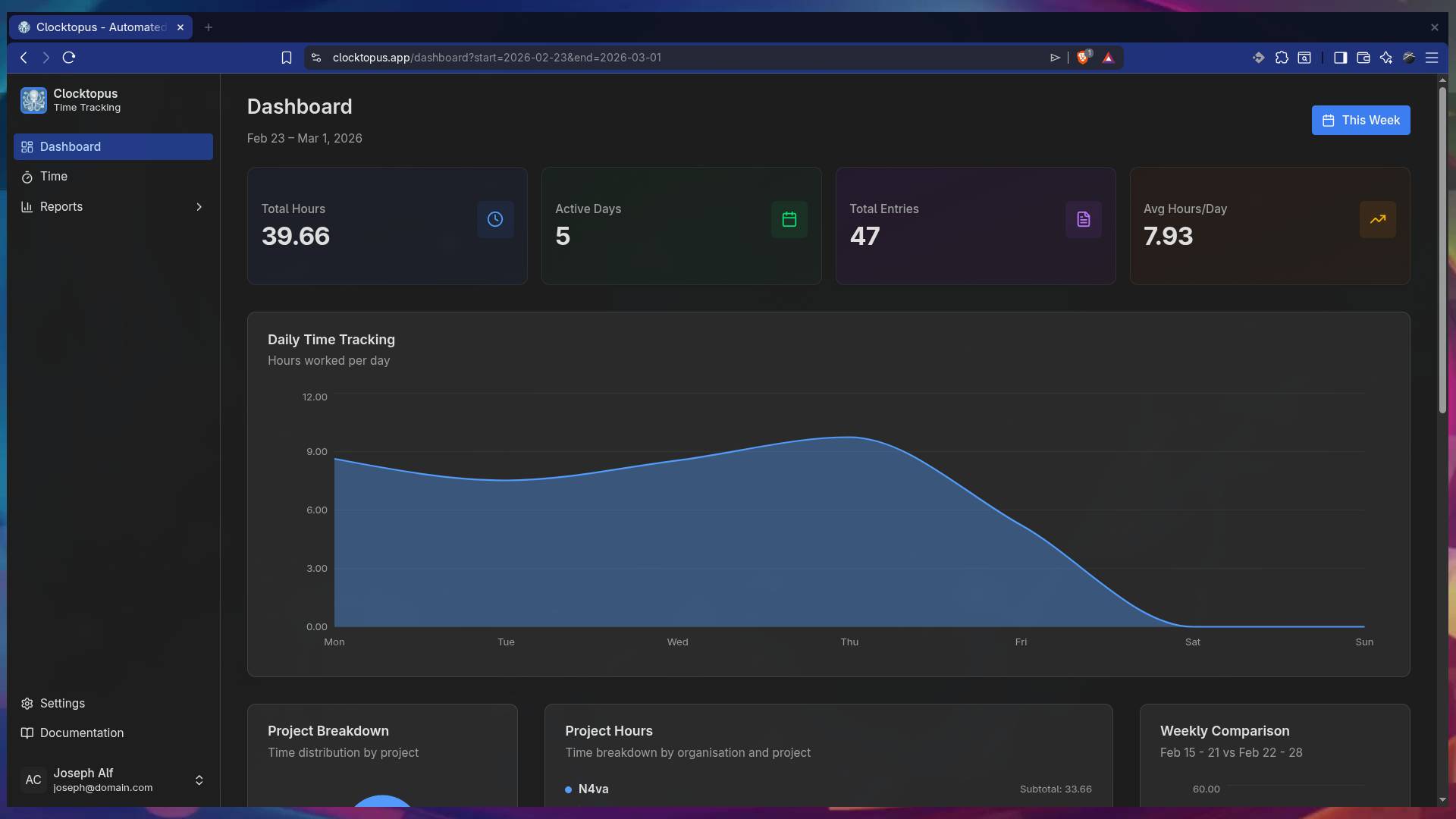The width and height of the screenshot is (1456, 819).
Task: Click the clock icon on Total Hours card
Action: pyautogui.click(x=494, y=219)
